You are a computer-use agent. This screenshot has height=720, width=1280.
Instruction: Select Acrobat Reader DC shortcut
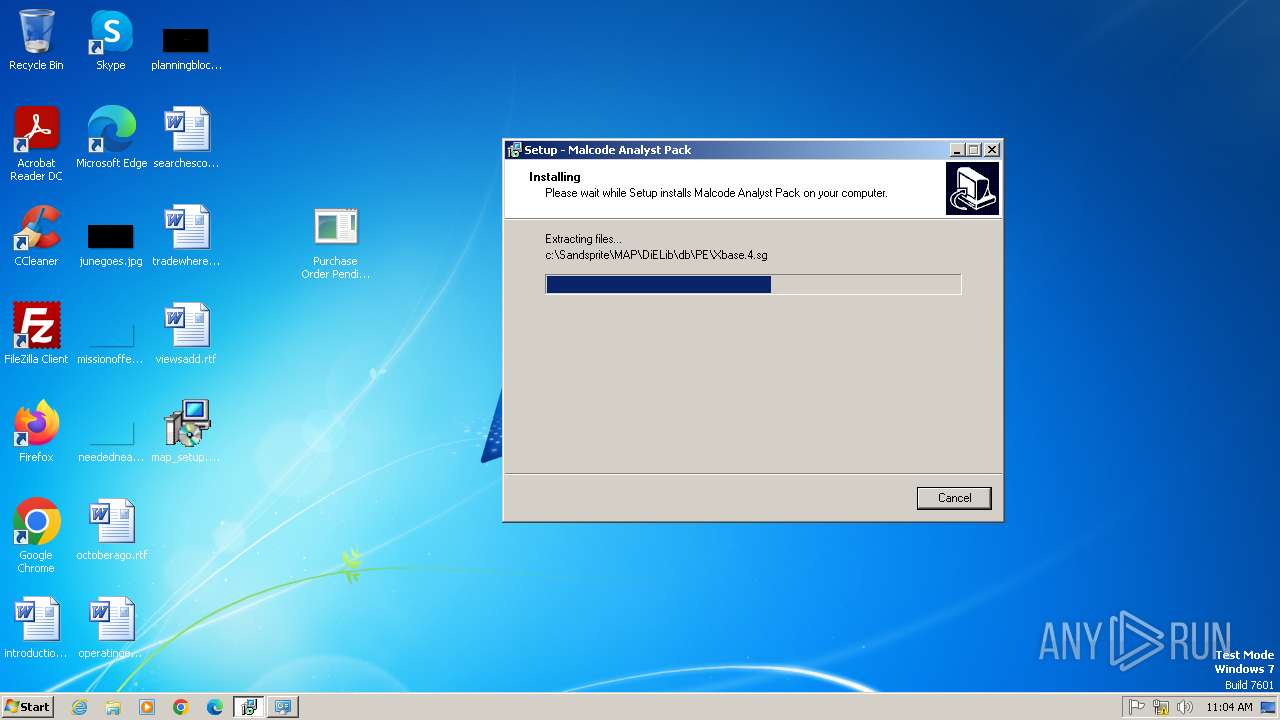(36, 144)
